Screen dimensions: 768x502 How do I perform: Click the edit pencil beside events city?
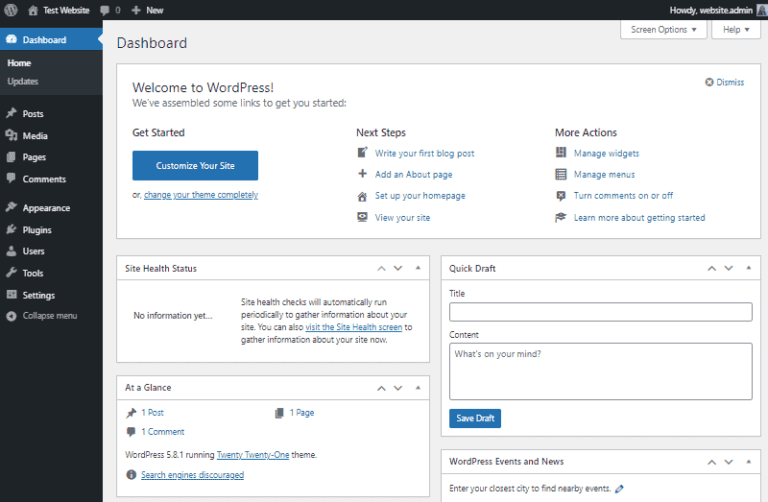[x=619, y=488]
